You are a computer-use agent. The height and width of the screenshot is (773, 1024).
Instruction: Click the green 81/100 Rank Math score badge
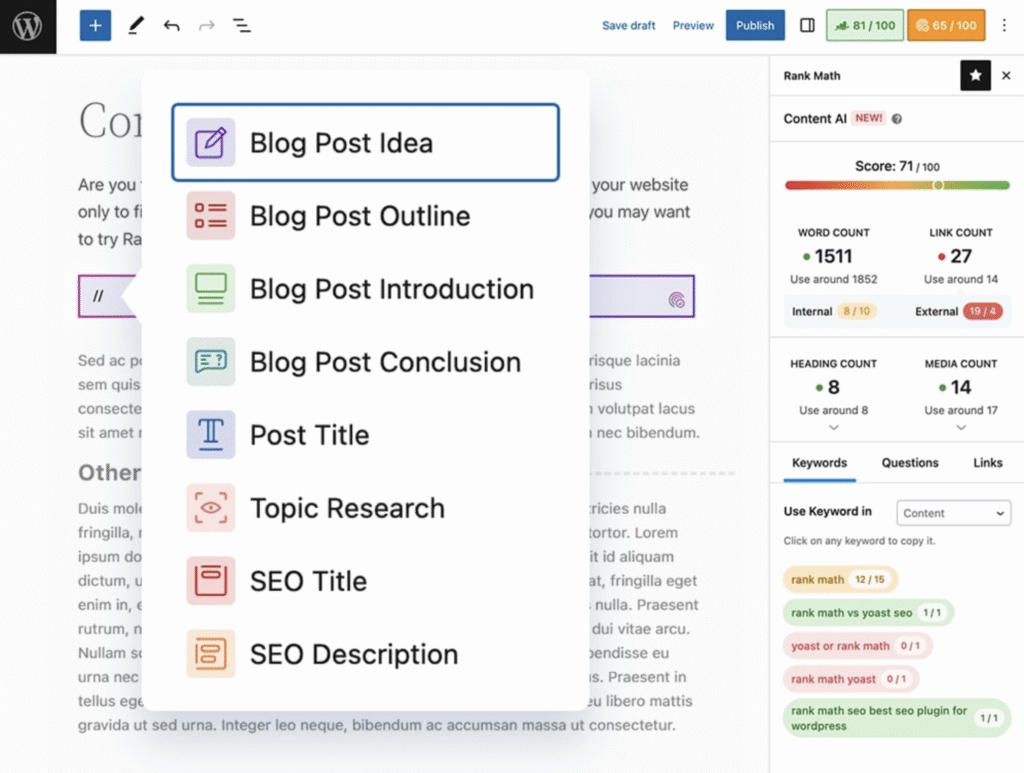tap(864, 25)
